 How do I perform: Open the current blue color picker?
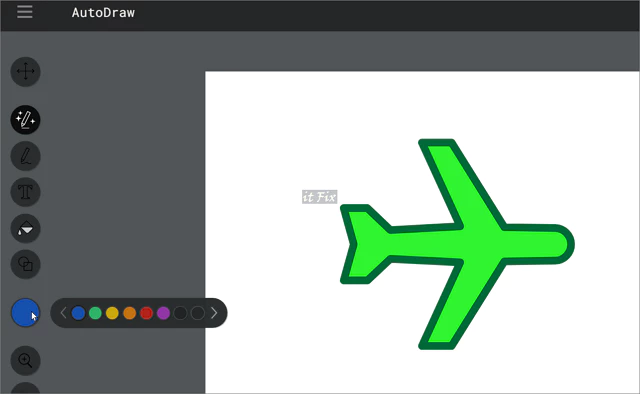25,313
